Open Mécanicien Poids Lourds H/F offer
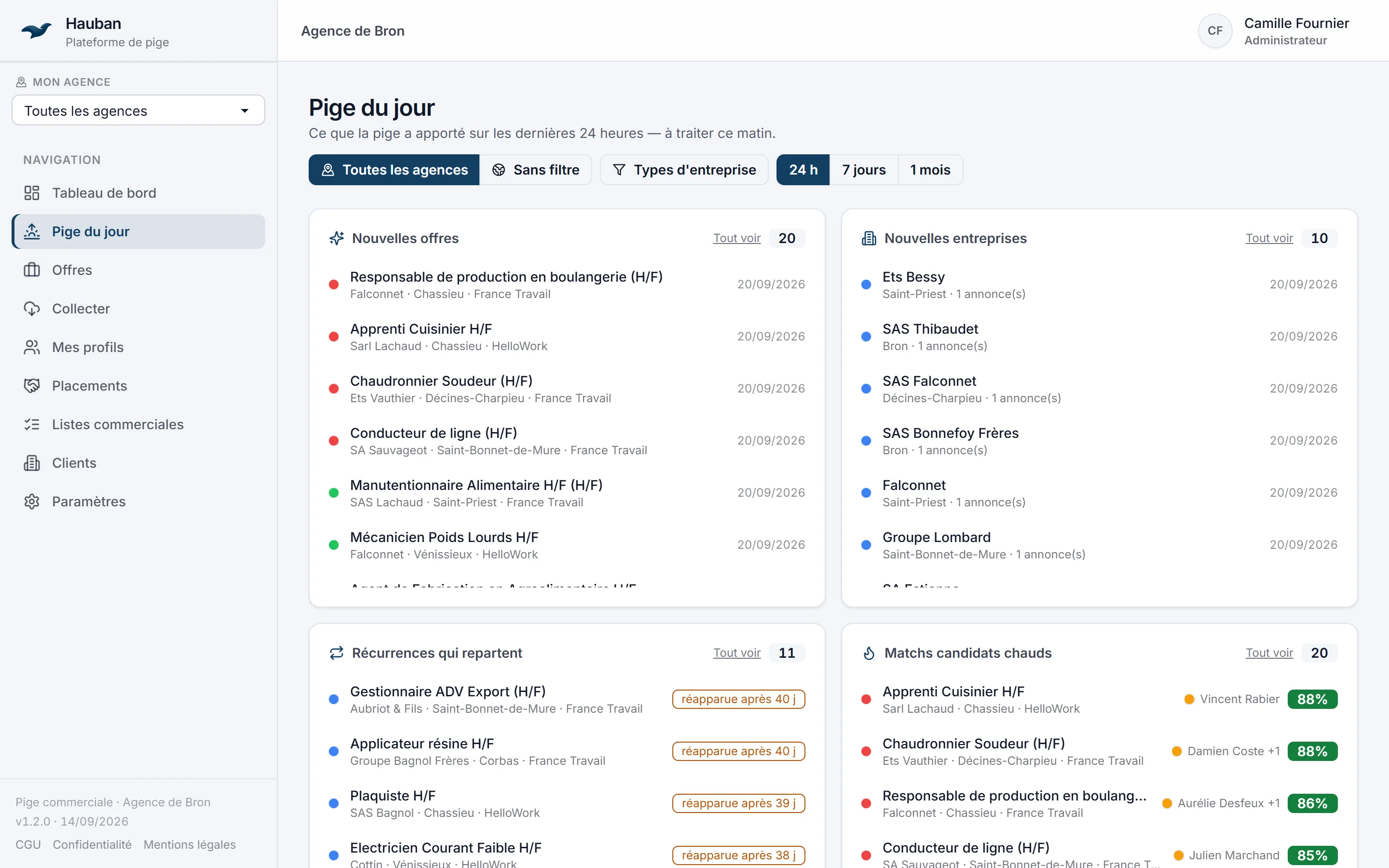Screen dimensions: 1389x868 tap(567, 545)
